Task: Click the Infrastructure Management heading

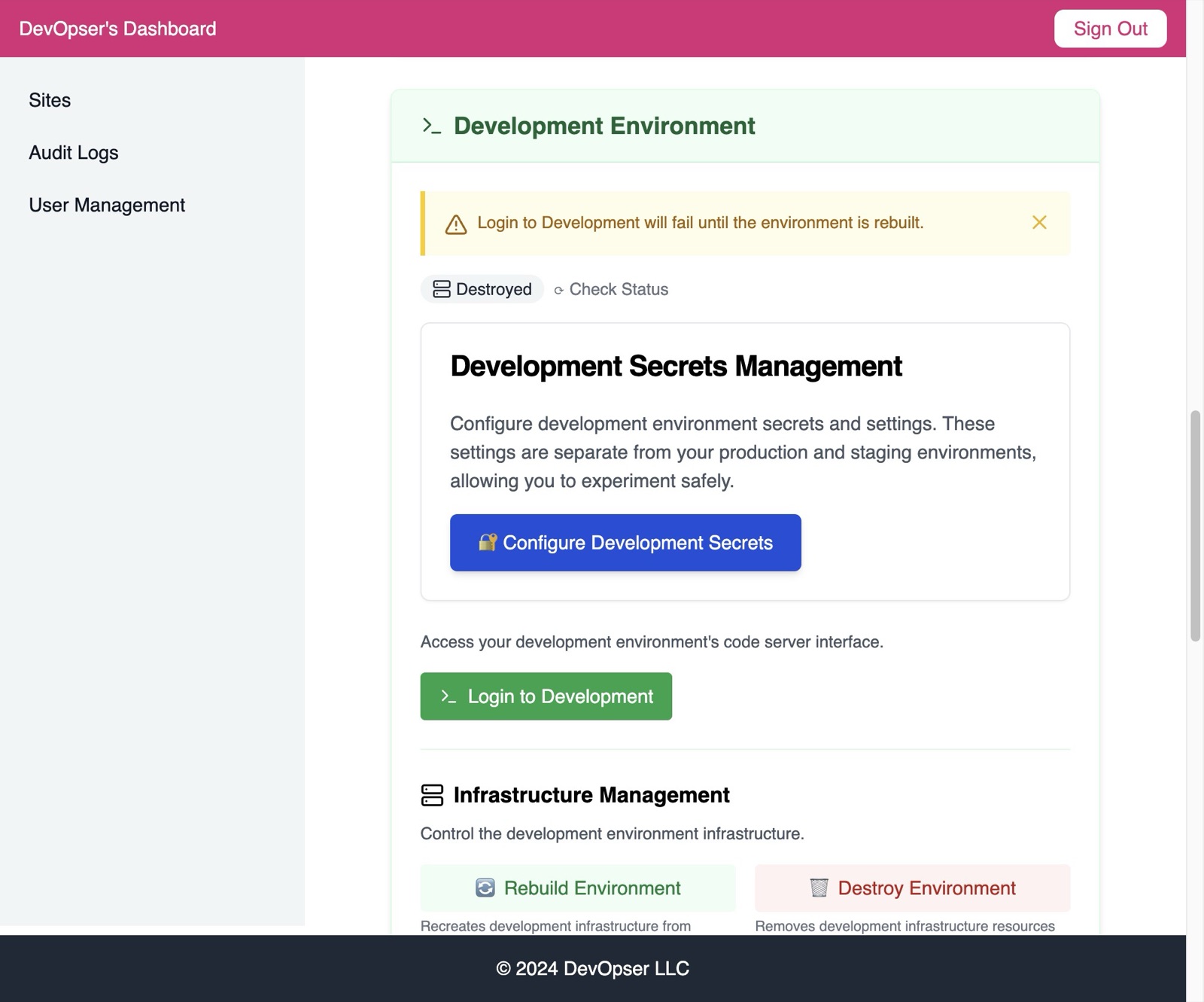Action: [x=591, y=795]
